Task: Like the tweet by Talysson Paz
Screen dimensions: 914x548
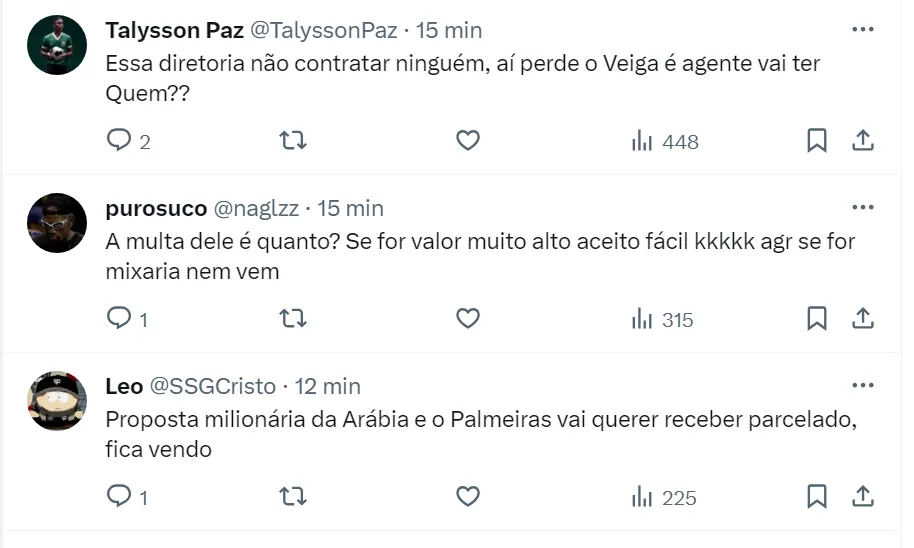Action: tap(468, 141)
